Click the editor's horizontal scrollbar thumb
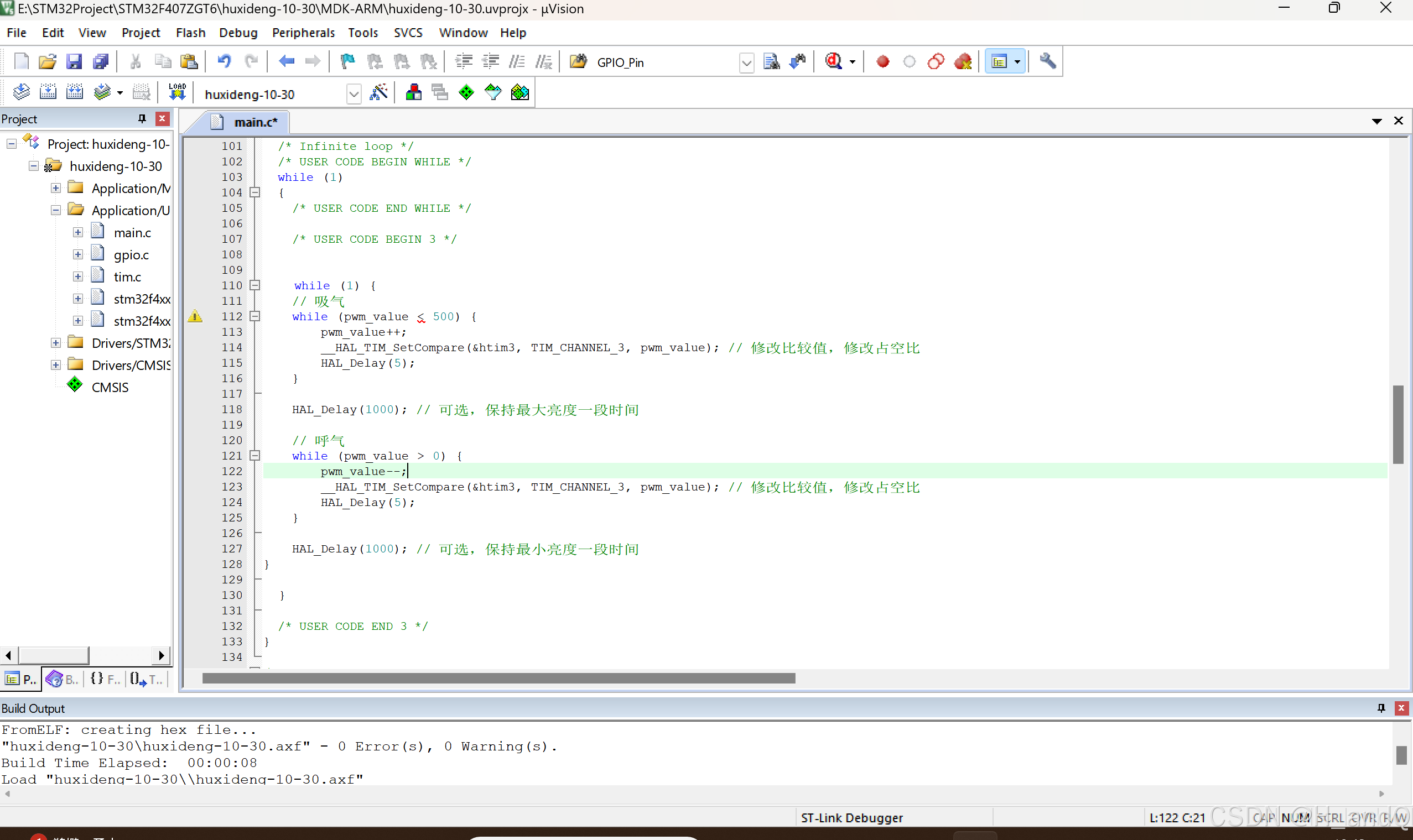 click(498, 678)
